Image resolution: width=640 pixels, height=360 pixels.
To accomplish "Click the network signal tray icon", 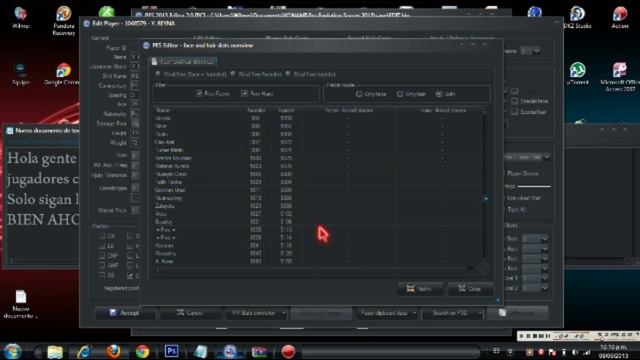I will (x=587, y=352).
